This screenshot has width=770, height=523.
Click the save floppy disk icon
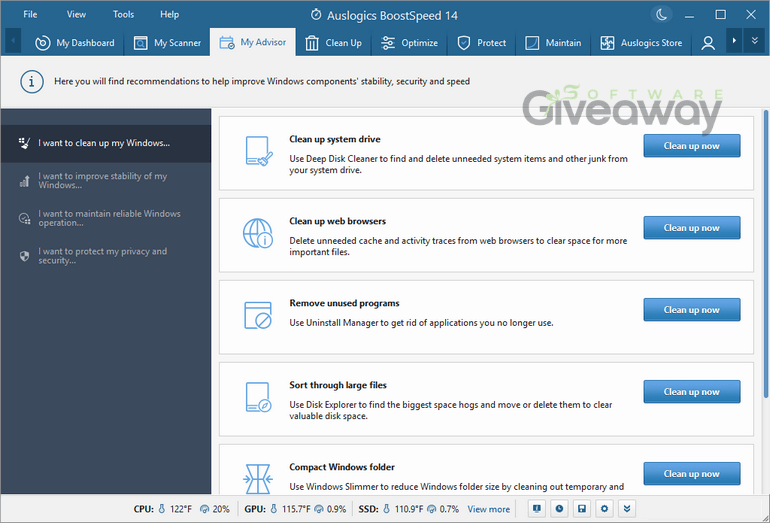coord(582,509)
